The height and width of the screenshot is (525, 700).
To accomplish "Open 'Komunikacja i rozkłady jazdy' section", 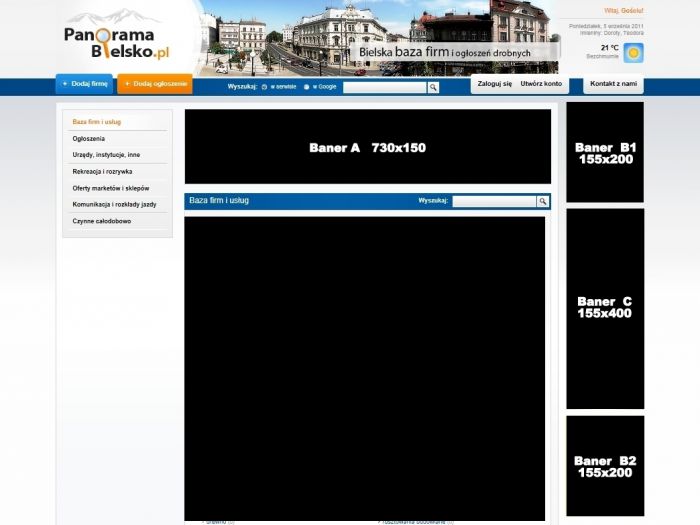I will point(114,204).
